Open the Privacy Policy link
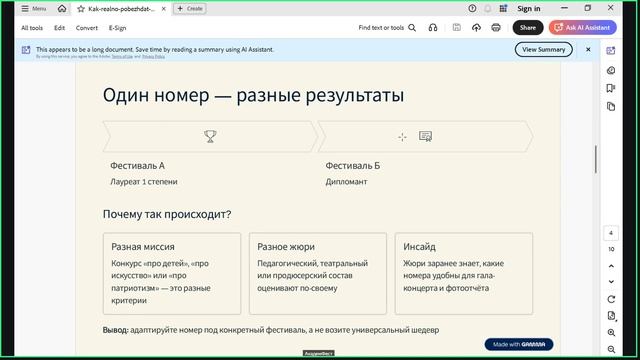 pos(153,57)
